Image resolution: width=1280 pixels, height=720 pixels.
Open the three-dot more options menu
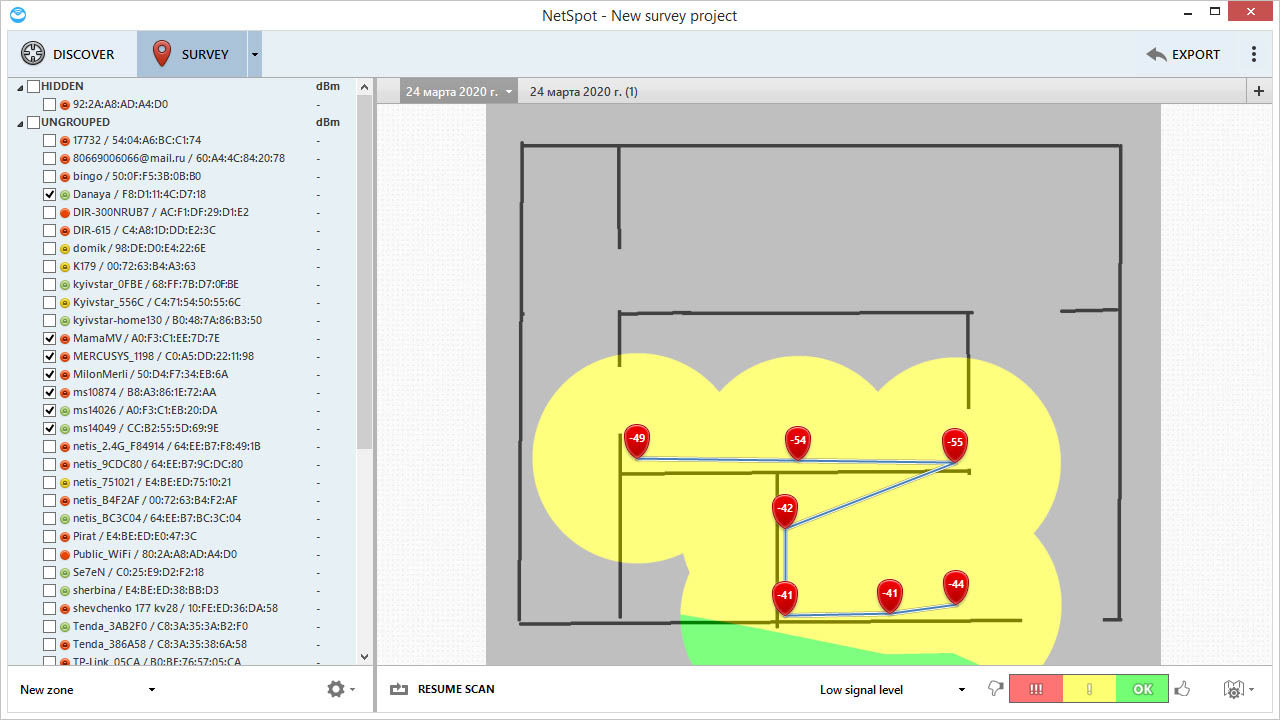1254,54
